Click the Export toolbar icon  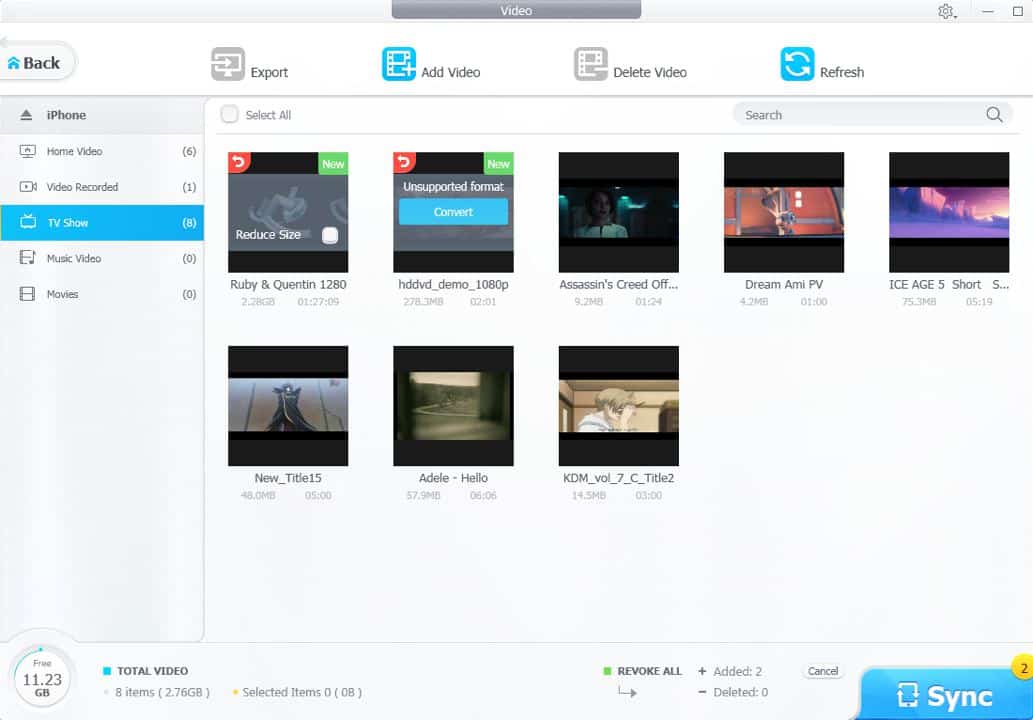(x=228, y=64)
